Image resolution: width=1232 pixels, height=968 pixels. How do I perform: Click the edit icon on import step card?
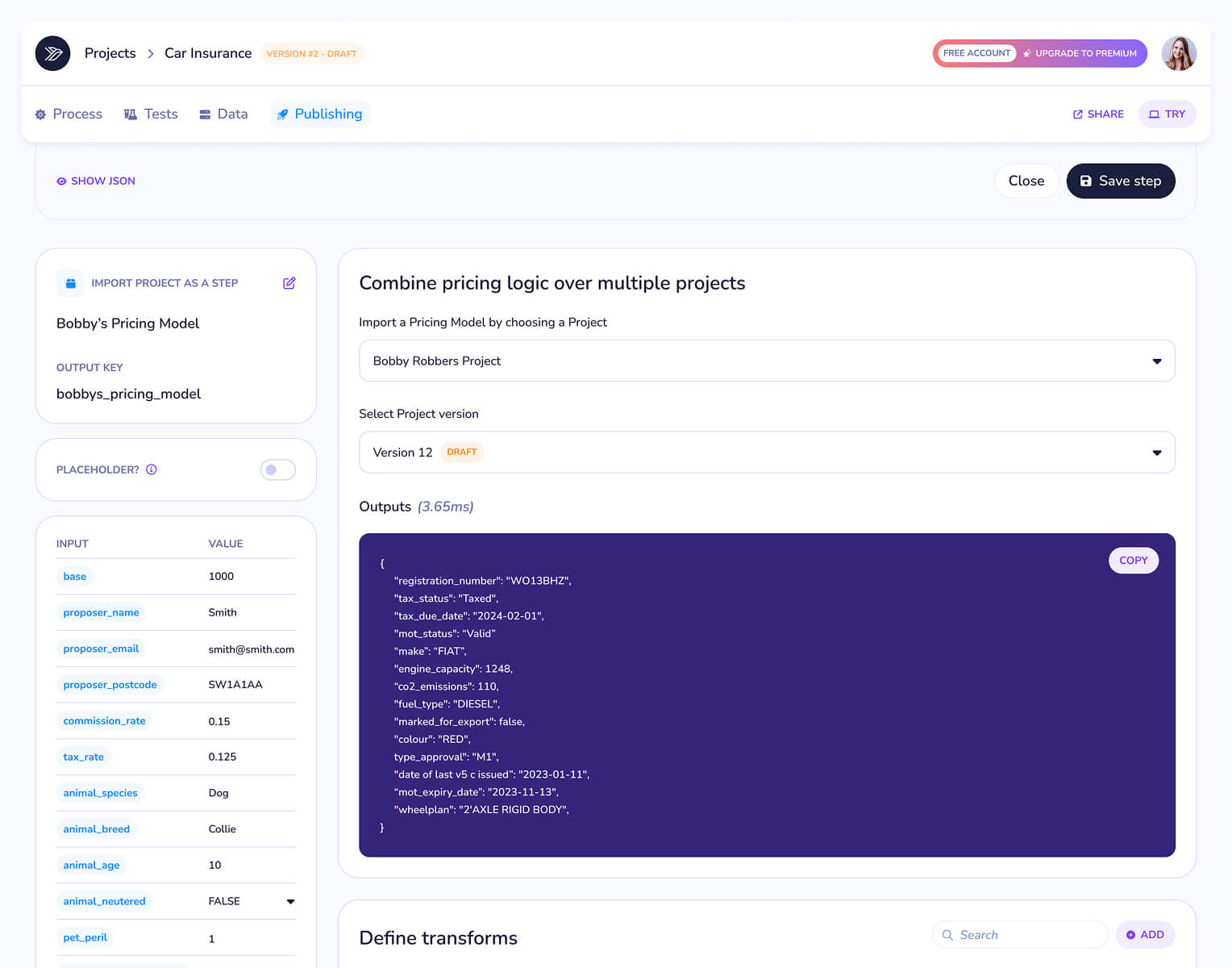[x=289, y=283]
